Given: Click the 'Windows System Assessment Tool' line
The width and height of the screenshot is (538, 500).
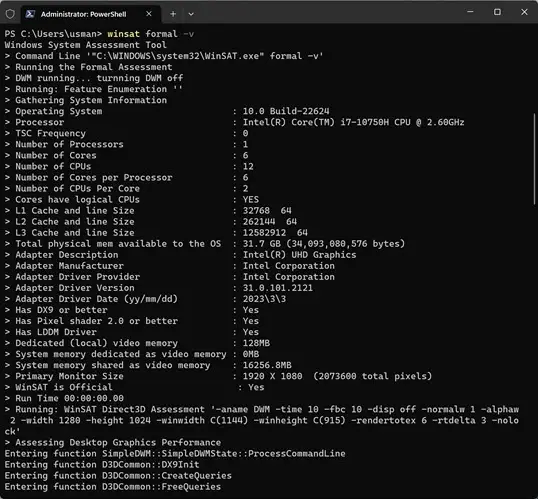Looking at the screenshot, I should [85, 45].
